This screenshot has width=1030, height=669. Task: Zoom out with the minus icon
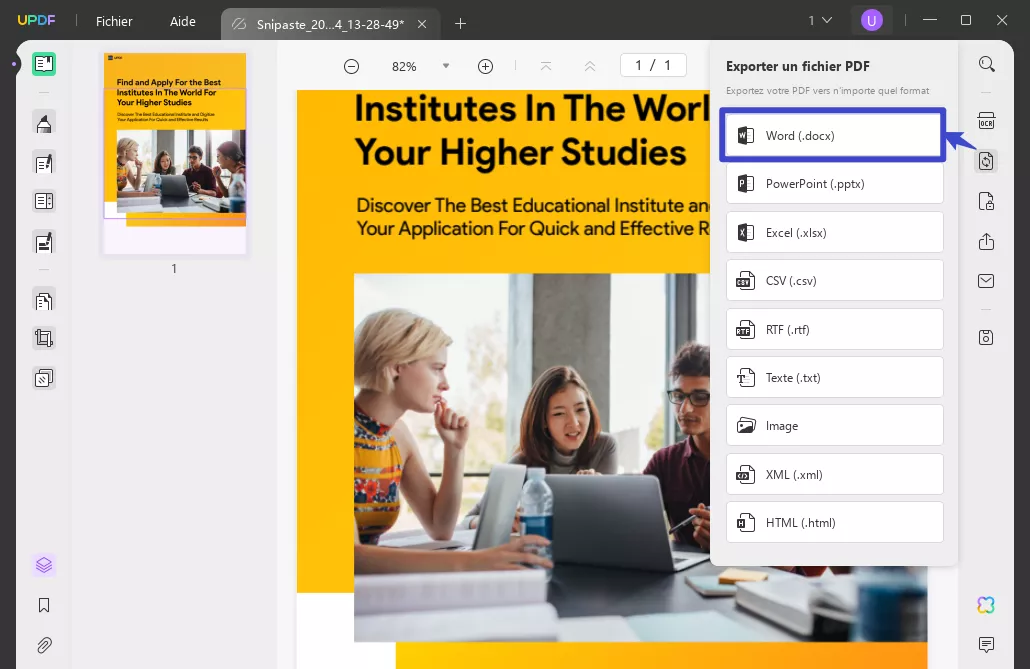[351, 66]
